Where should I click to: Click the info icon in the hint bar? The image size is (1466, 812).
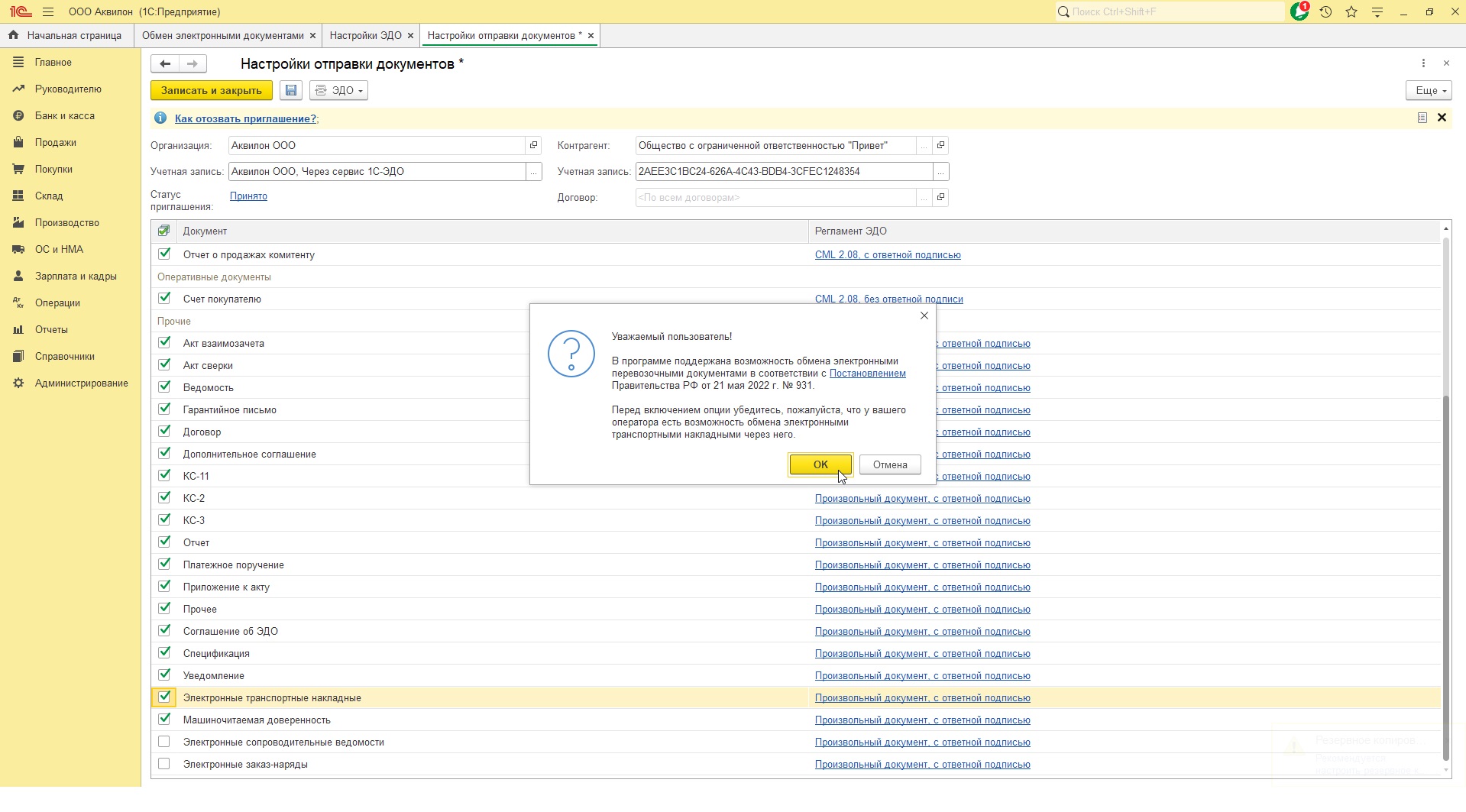pos(160,118)
